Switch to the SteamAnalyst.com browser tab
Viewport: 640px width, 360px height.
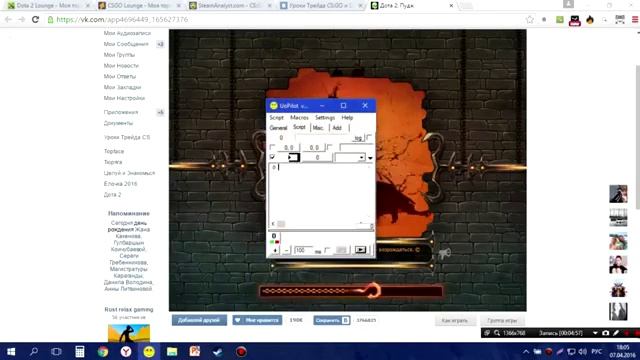tap(231, 6)
